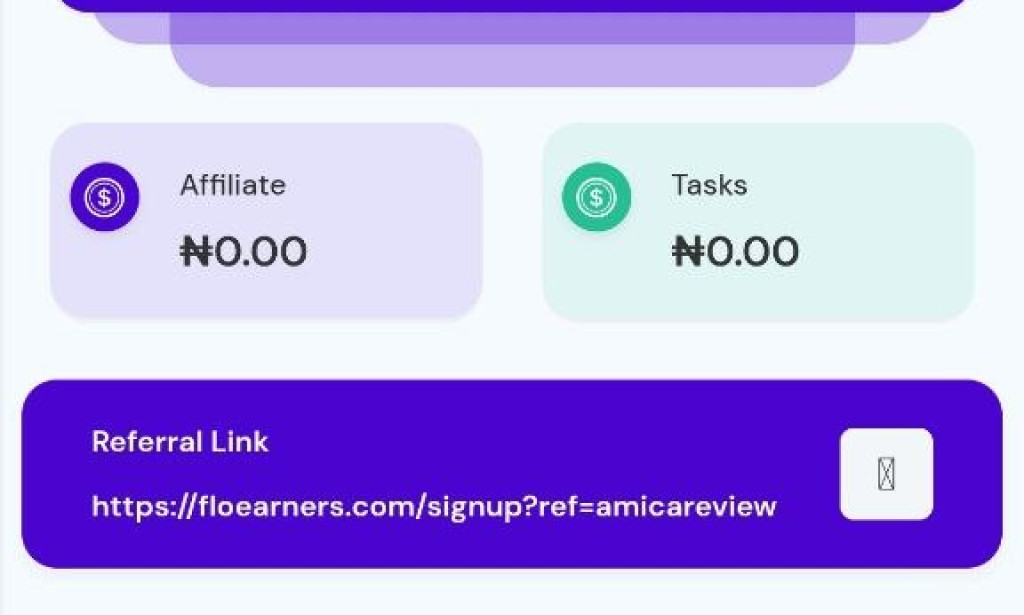Click the Tasks balance showing ₦0.00
This screenshot has width=1024, height=615.
pyautogui.click(x=736, y=251)
